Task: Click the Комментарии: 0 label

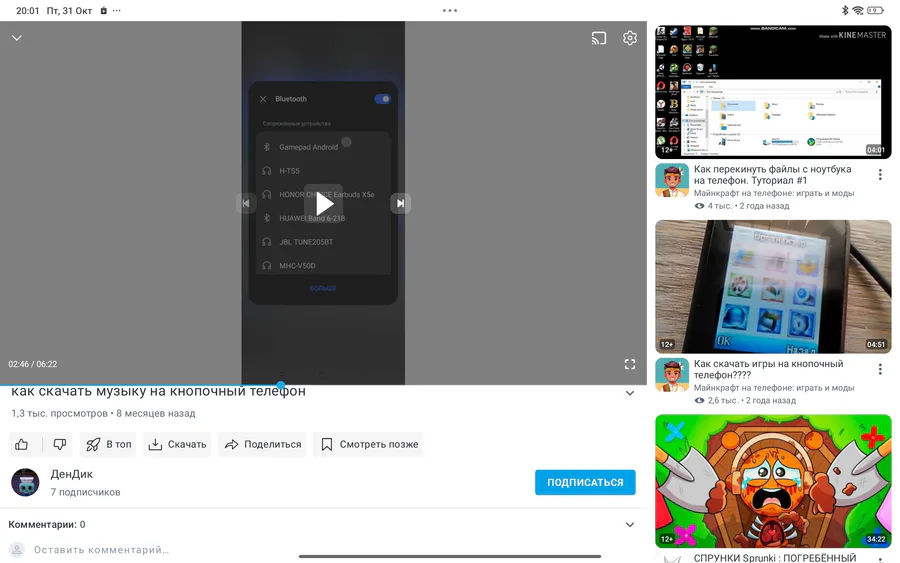Action: click(47, 525)
